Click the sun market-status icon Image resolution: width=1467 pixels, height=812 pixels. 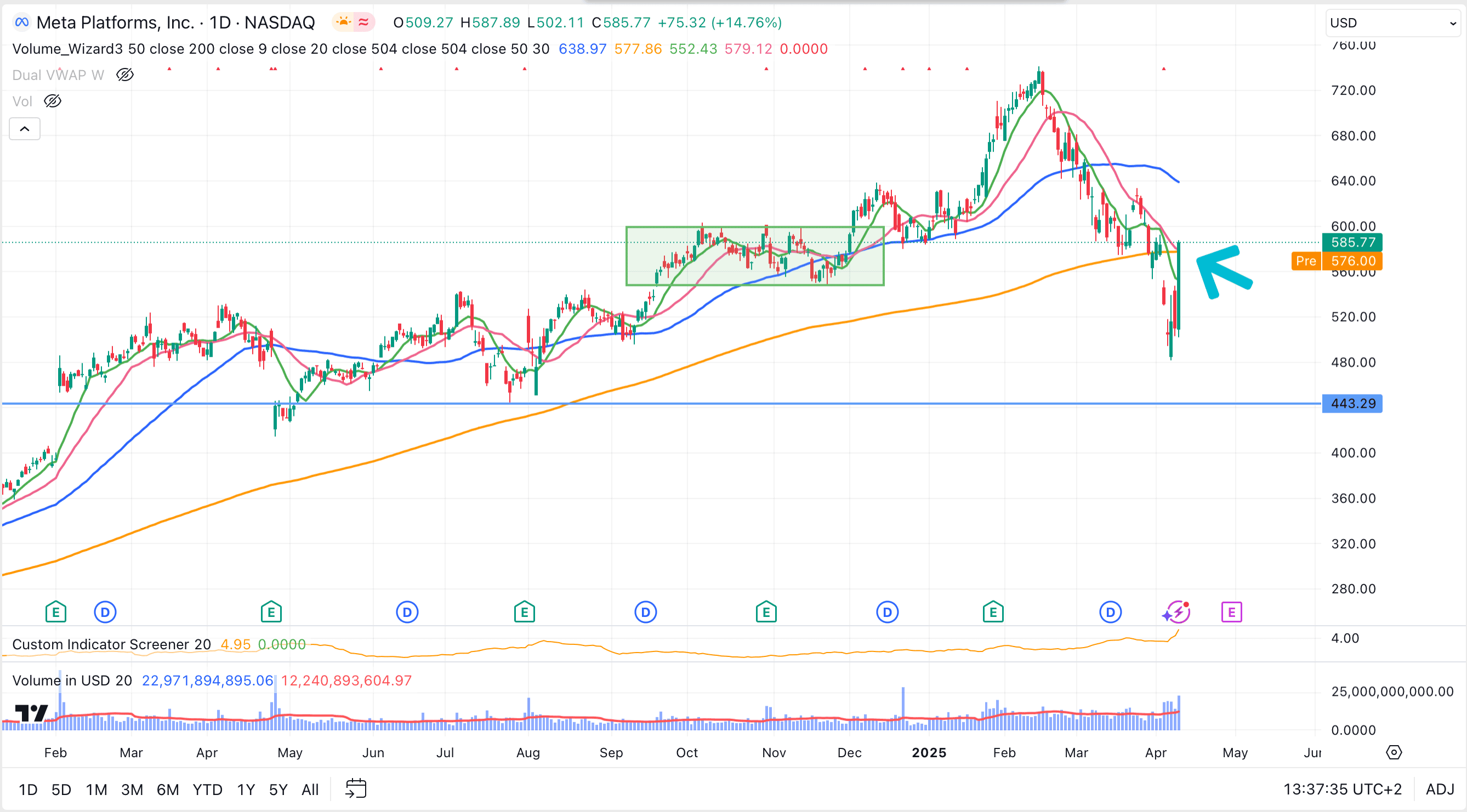tap(343, 22)
